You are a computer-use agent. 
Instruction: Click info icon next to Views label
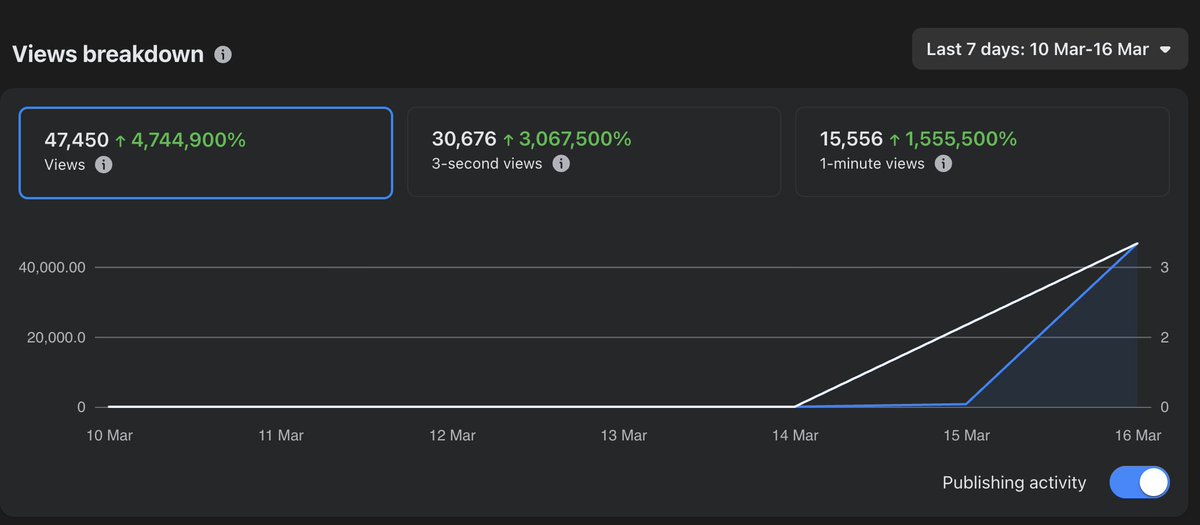(103, 165)
